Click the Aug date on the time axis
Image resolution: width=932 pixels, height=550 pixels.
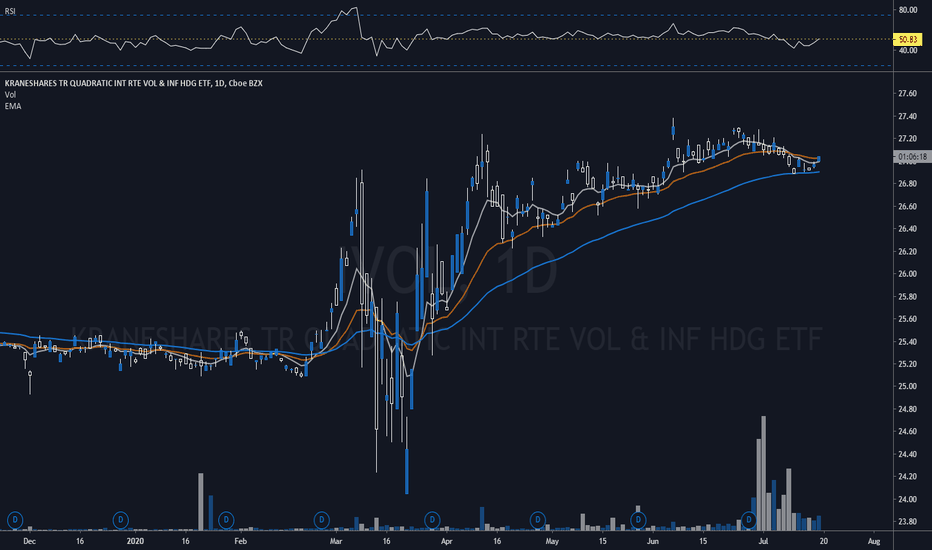click(874, 541)
